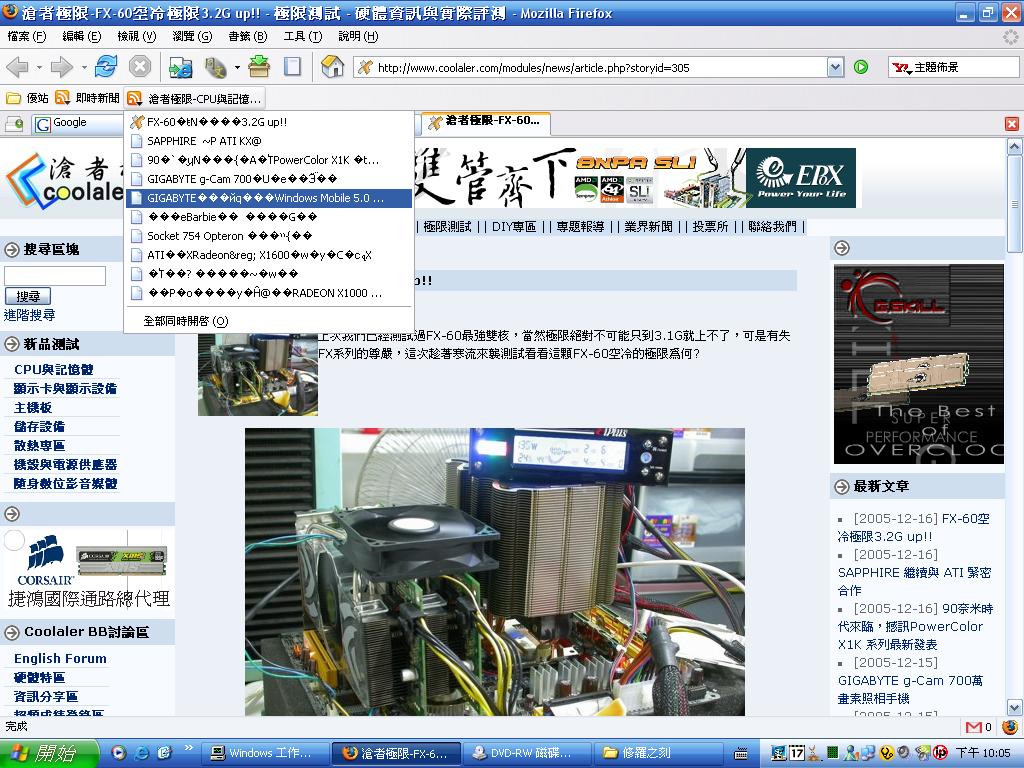Image resolution: width=1024 pixels, height=768 pixels.
Task: Open the CPU與記憶體 category link
Action: click(x=53, y=369)
